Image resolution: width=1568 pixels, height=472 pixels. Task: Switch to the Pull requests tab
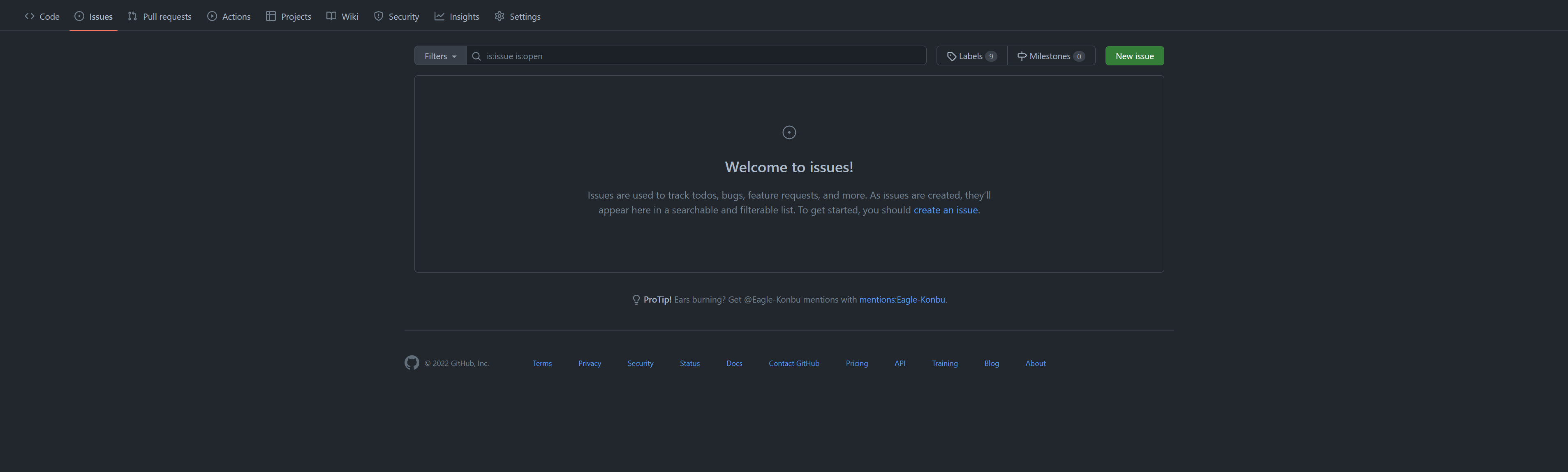pyautogui.click(x=167, y=16)
